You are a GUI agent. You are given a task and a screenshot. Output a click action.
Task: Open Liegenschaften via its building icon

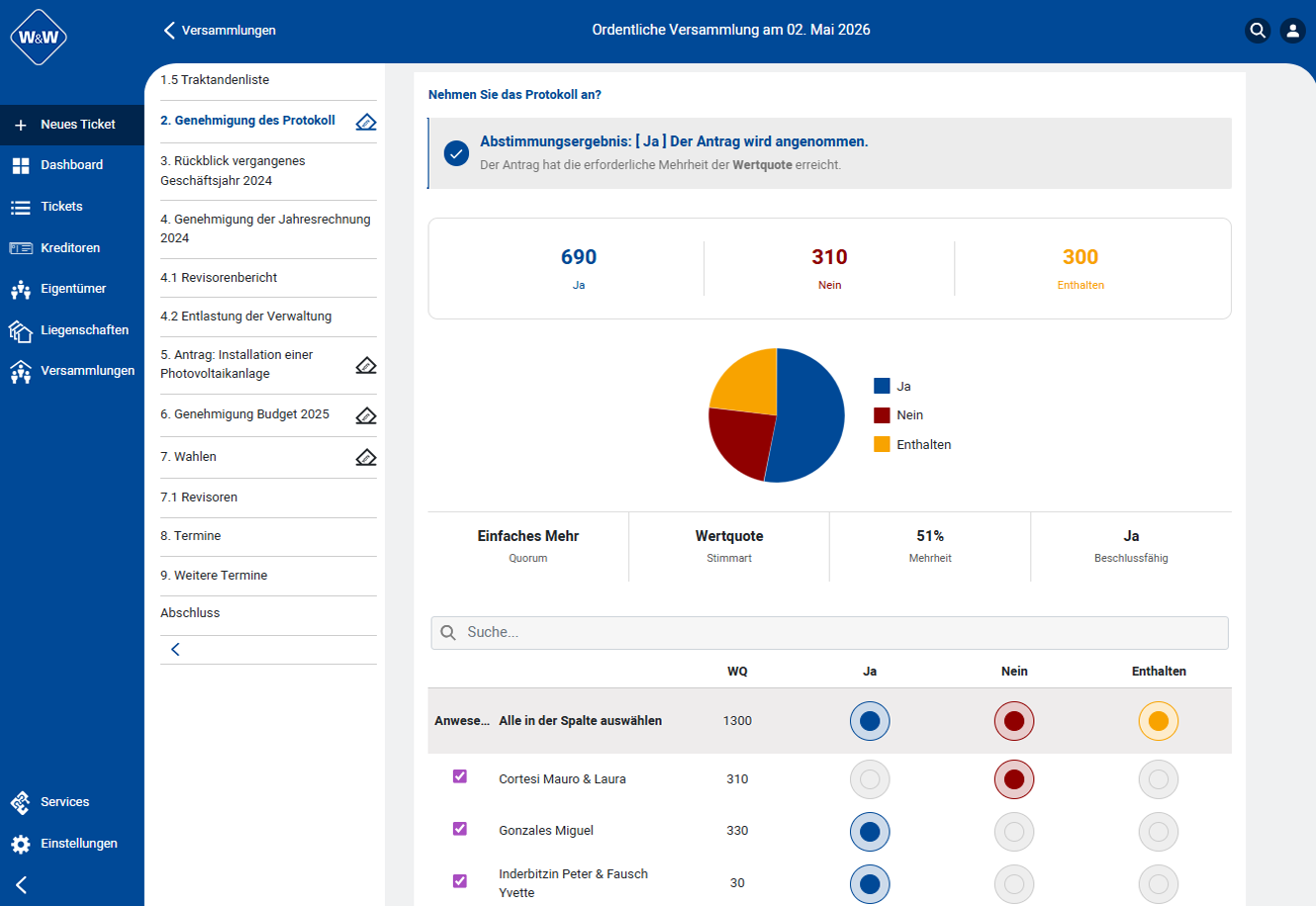click(x=21, y=330)
